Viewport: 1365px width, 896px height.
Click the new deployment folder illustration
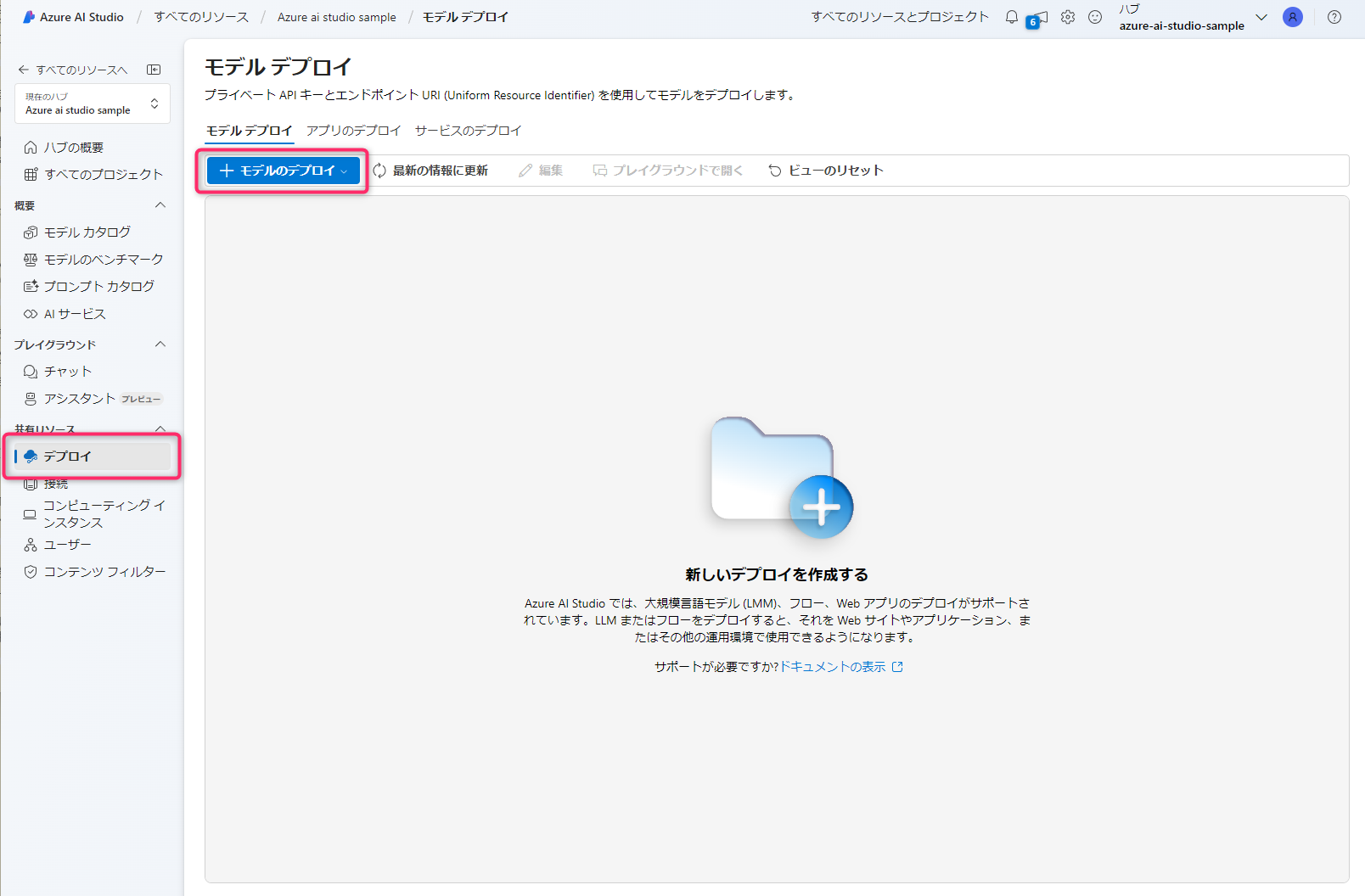point(782,477)
